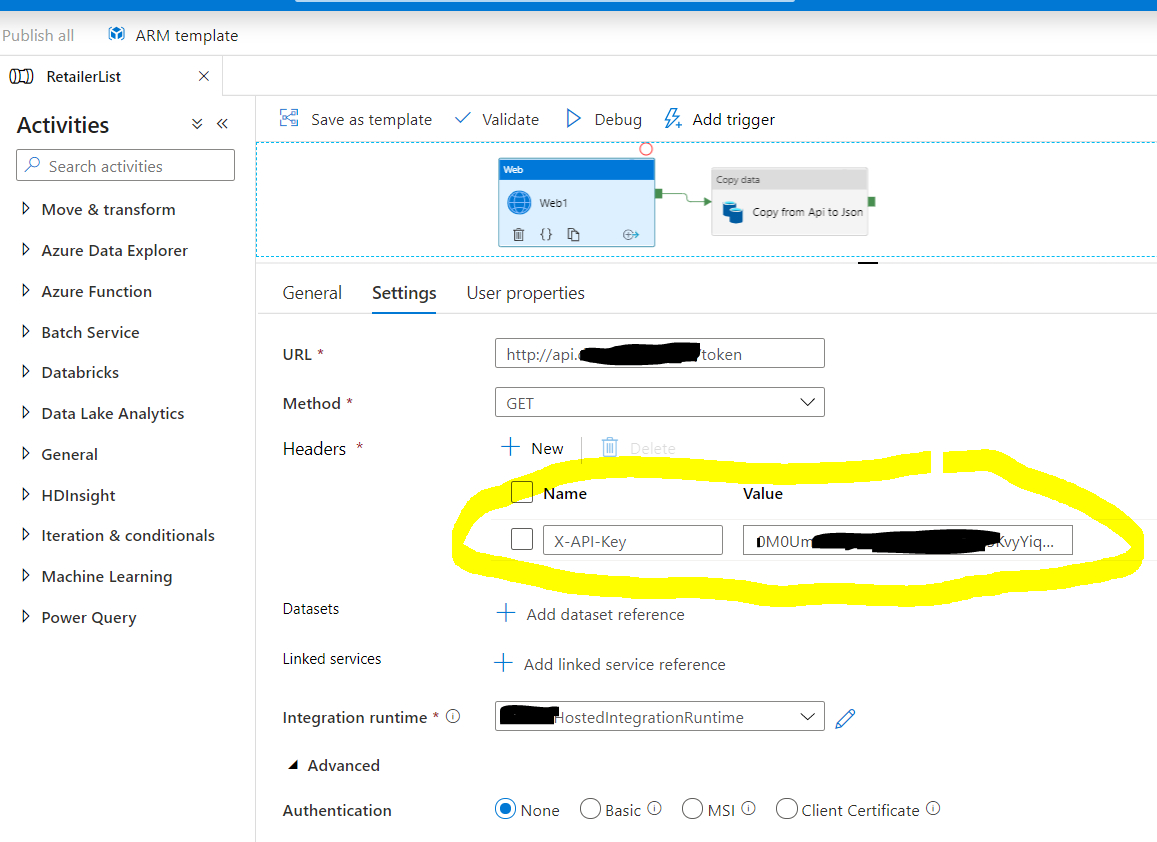
Task: Click plus icon for Add dataset reference
Action: coord(505,612)
